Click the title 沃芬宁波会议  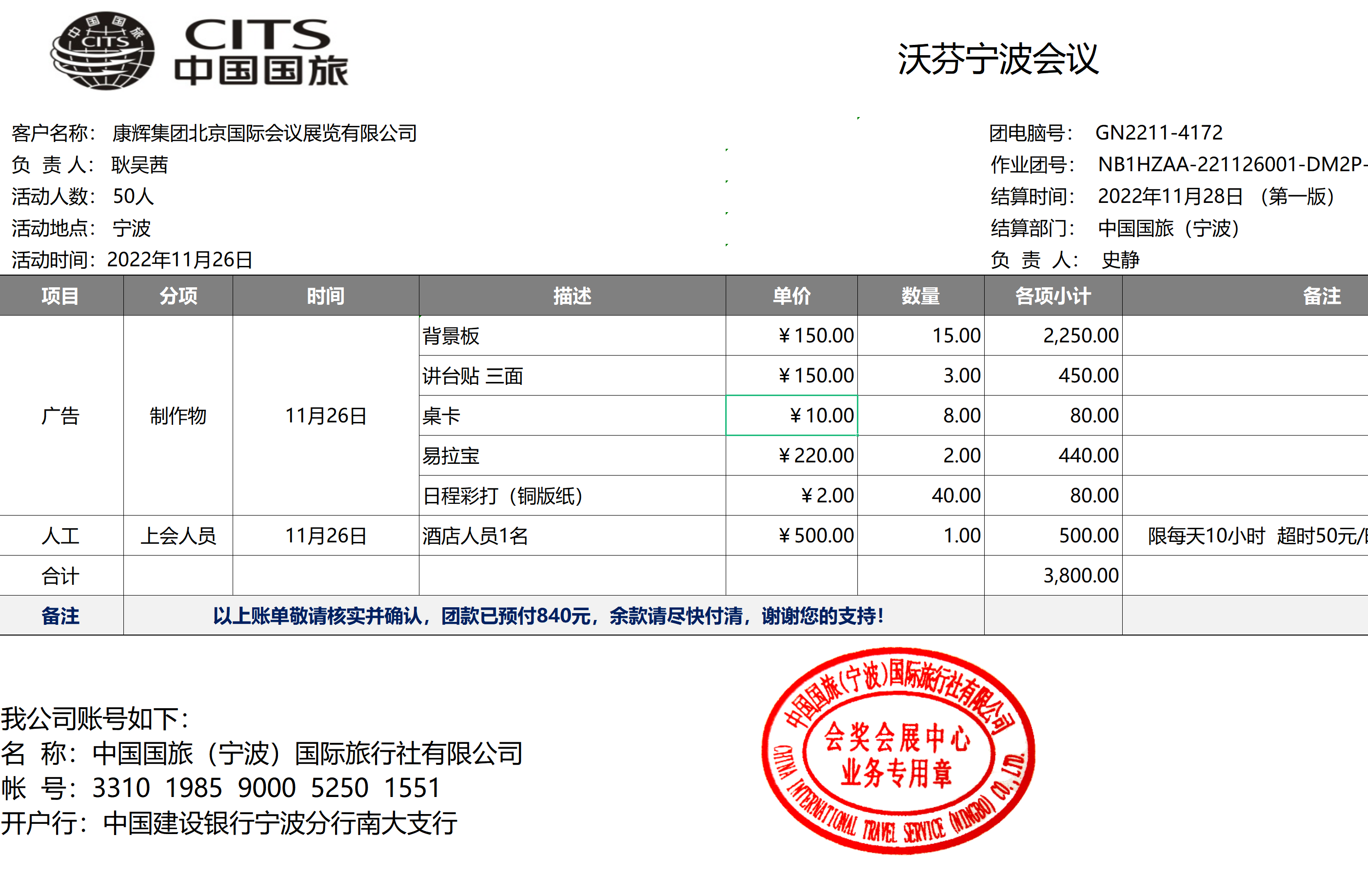[x=998, y=59]
